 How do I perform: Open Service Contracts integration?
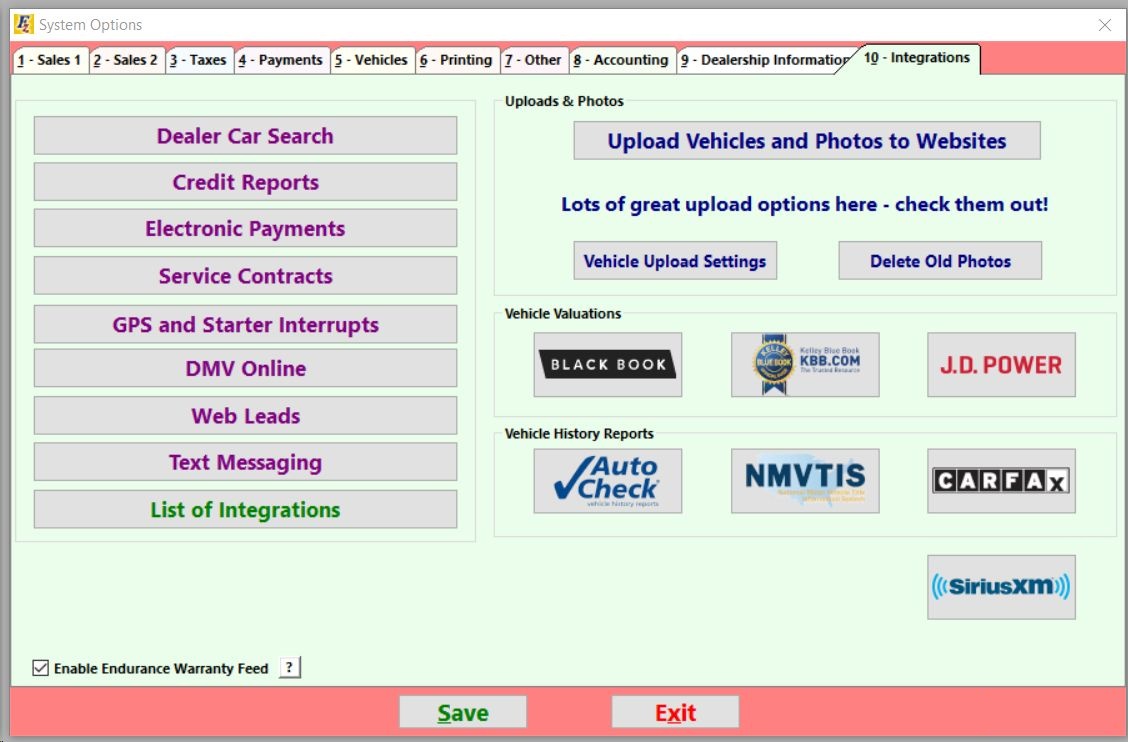245,276
